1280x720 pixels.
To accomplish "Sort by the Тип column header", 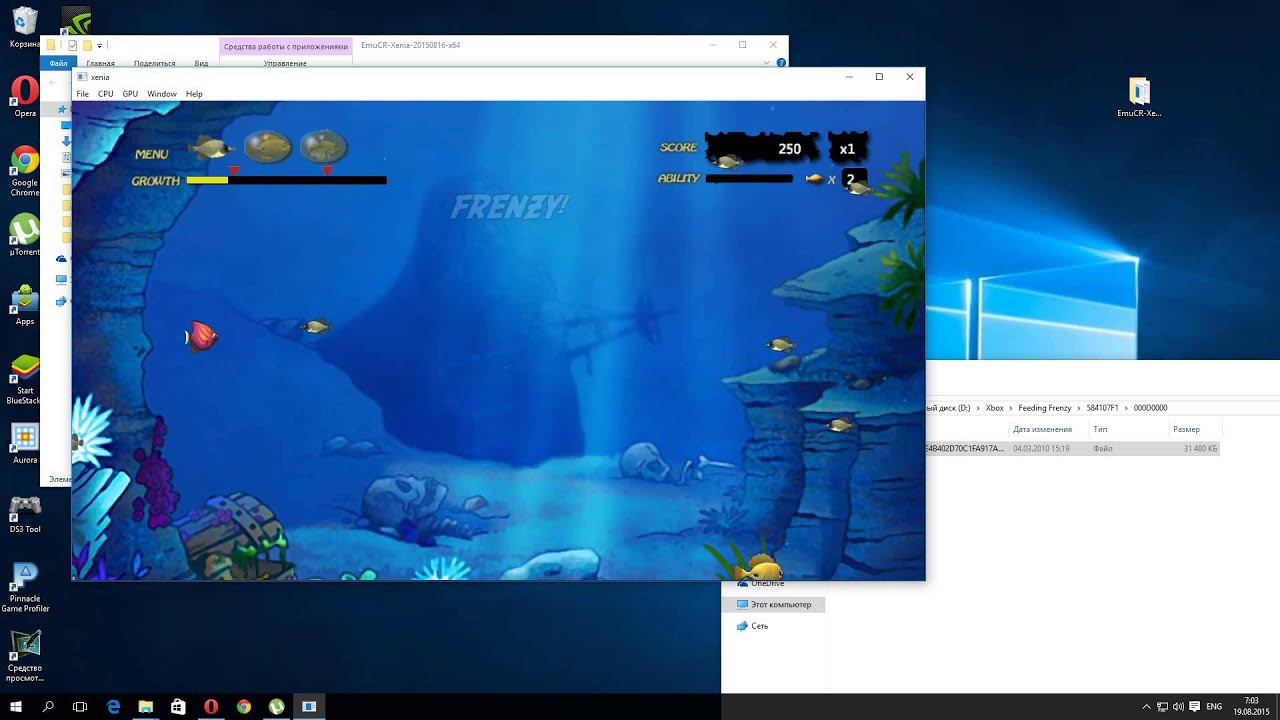I will tap(1128, 429).
